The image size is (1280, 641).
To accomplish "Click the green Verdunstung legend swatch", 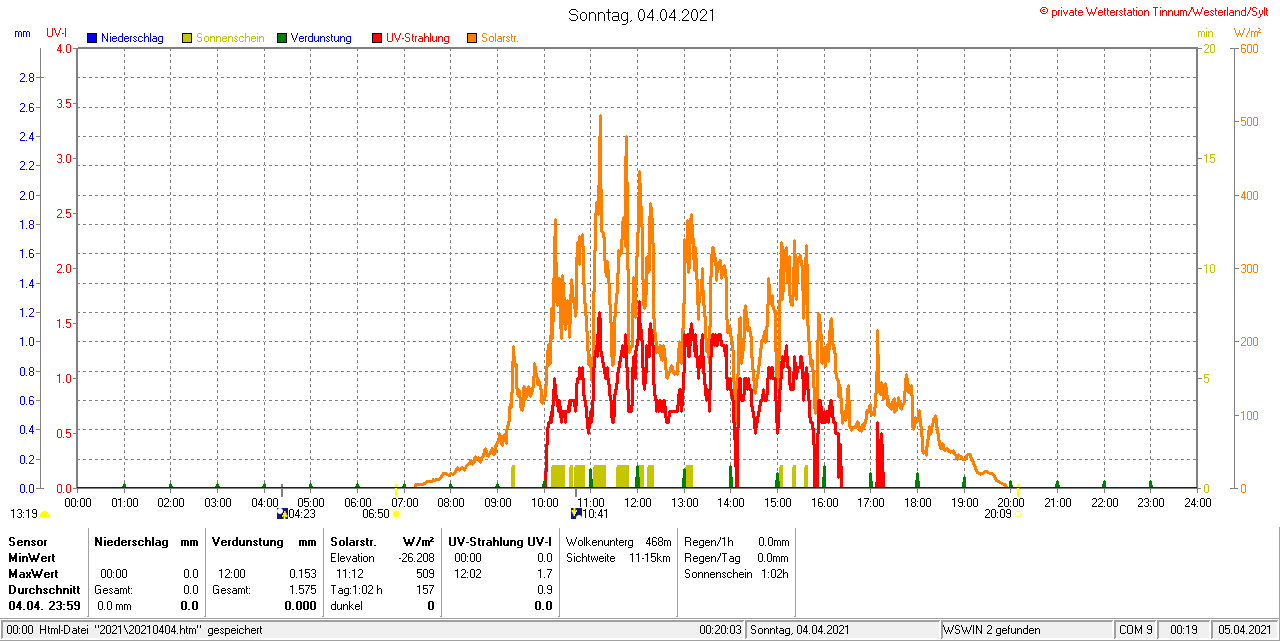I will (282, 38).
